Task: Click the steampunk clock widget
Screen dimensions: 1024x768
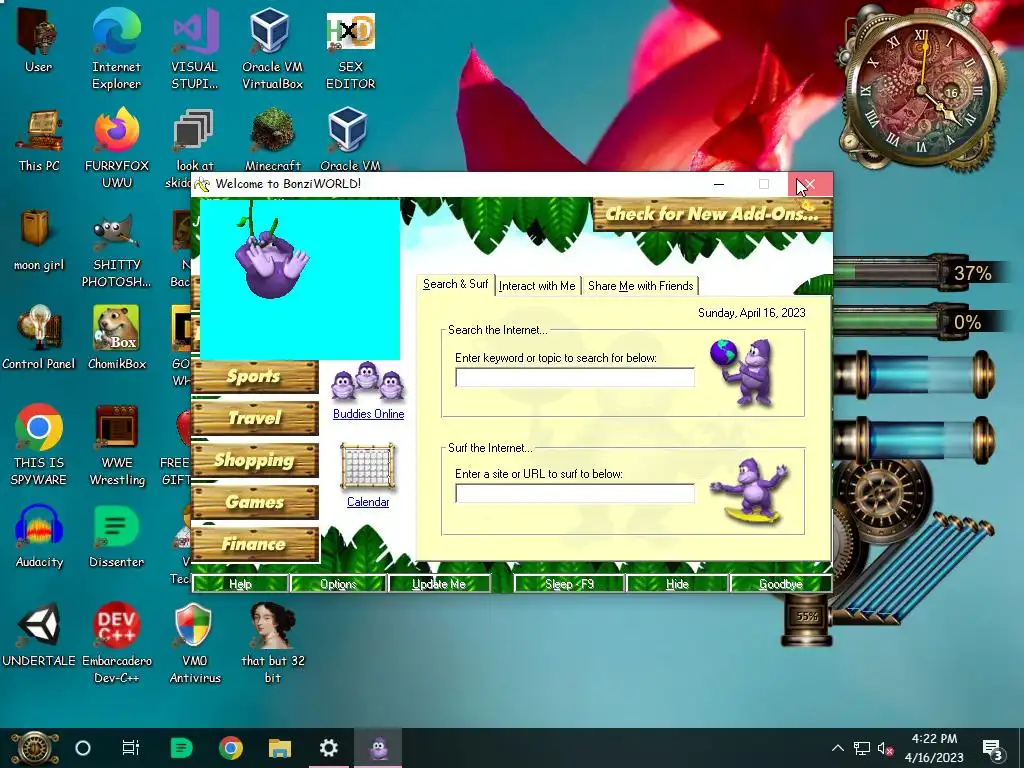Action: point(922,88)
